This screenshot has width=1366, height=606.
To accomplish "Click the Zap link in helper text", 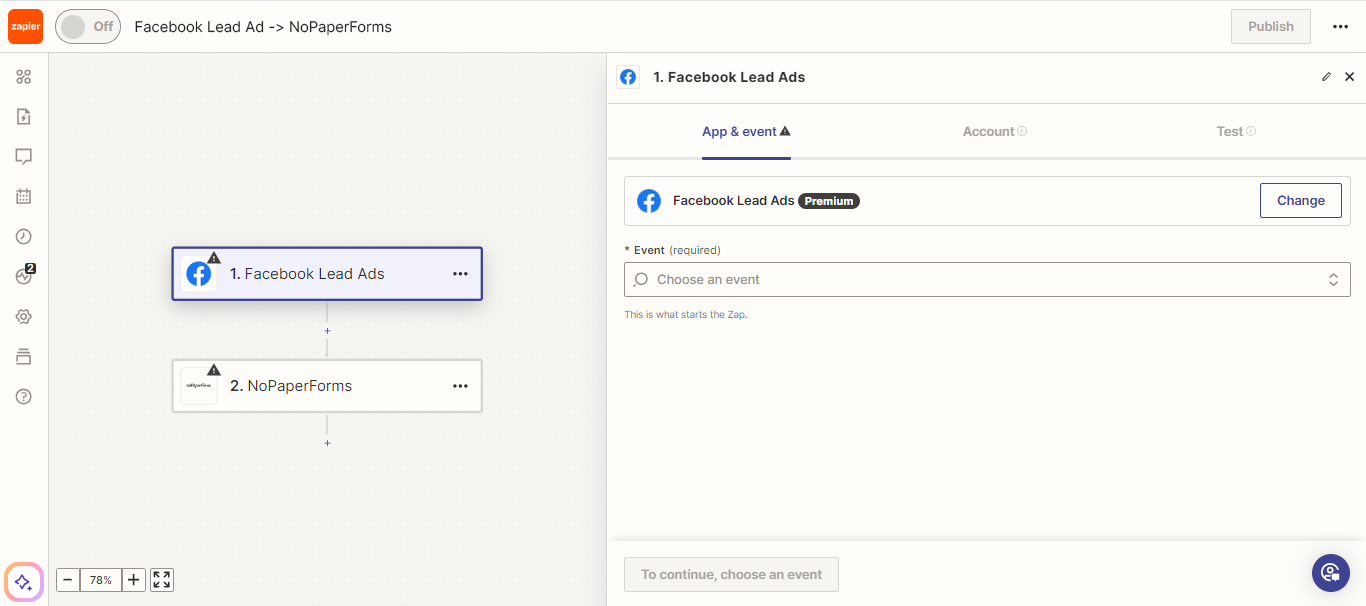I will pyautogui.click(x=736, y=314).
